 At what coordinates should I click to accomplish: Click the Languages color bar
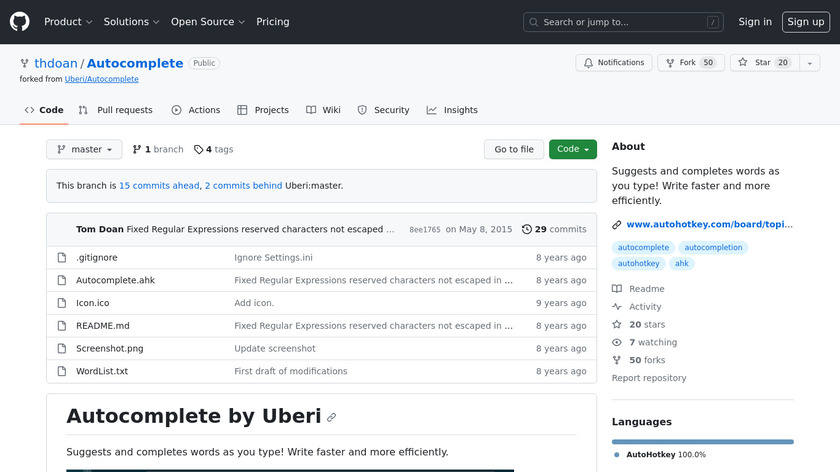702,441
